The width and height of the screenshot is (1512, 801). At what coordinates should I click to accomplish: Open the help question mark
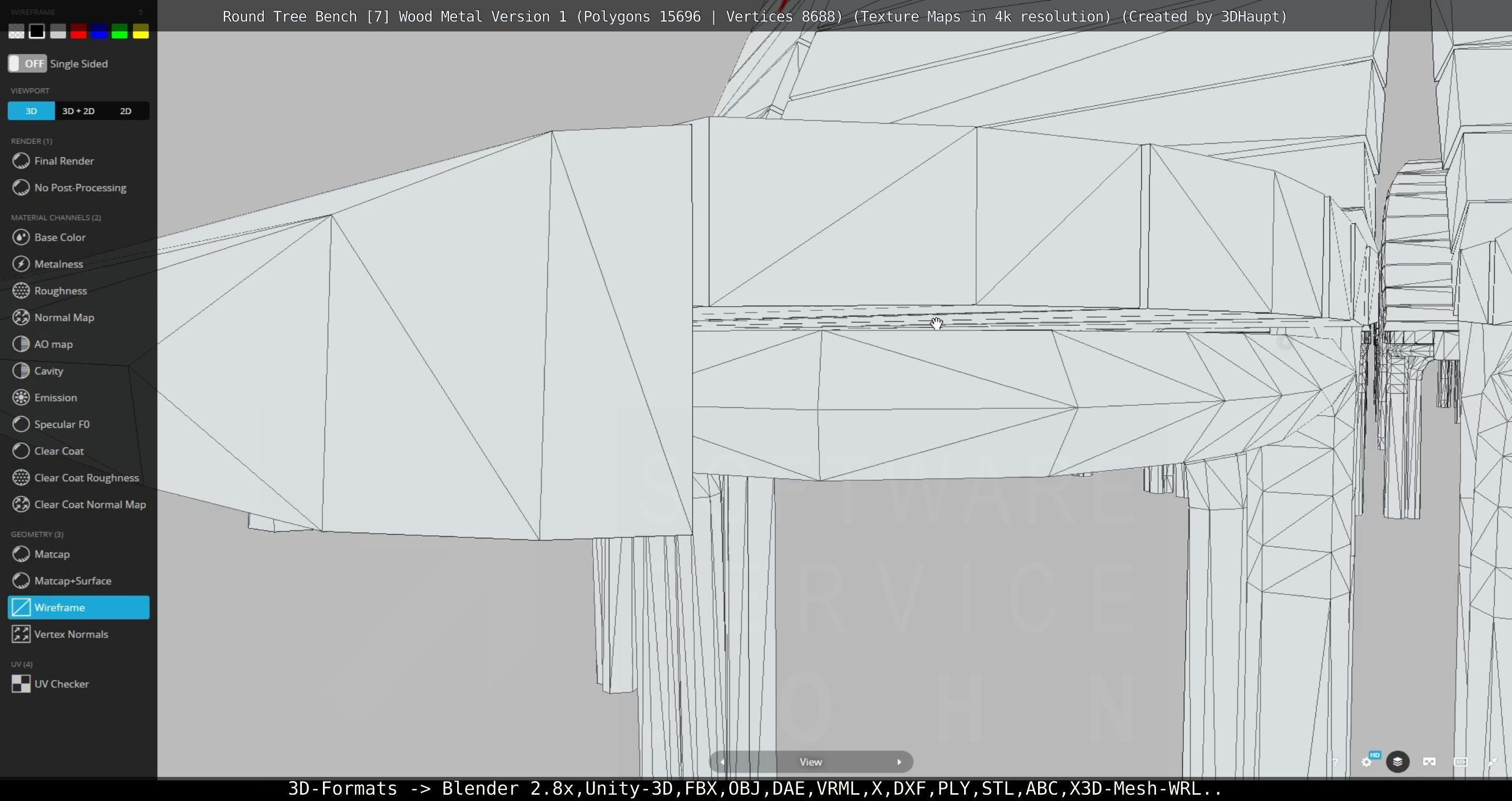point(1335,762)
